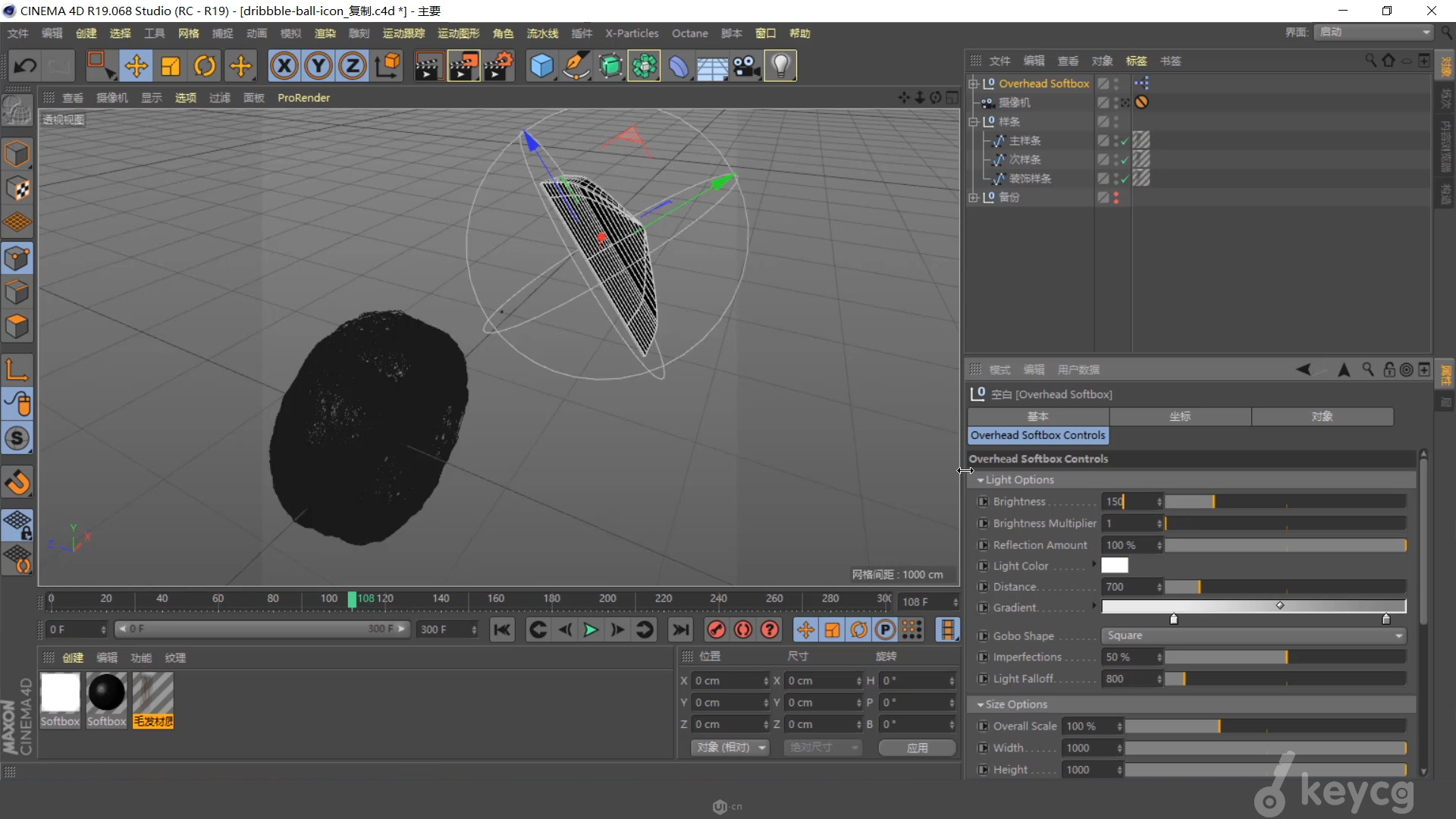Click the Light Color white swatch
Screen dimensions: 1456x819
coord(1115,566)
